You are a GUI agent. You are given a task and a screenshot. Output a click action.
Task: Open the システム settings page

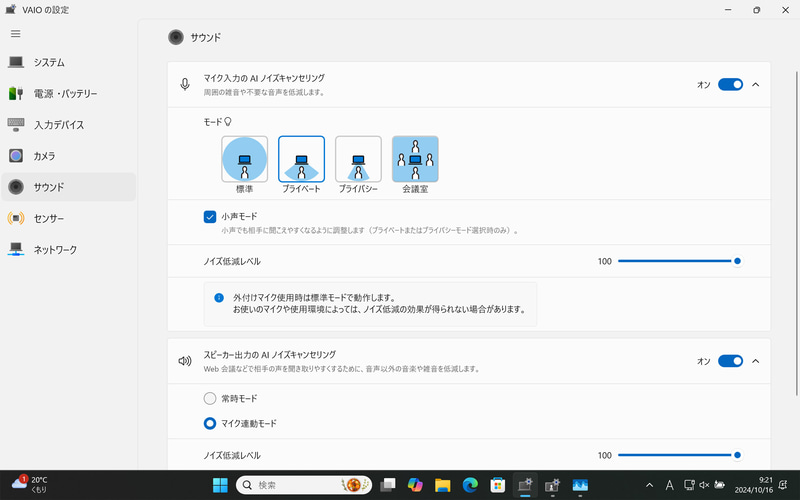point(68,62)
